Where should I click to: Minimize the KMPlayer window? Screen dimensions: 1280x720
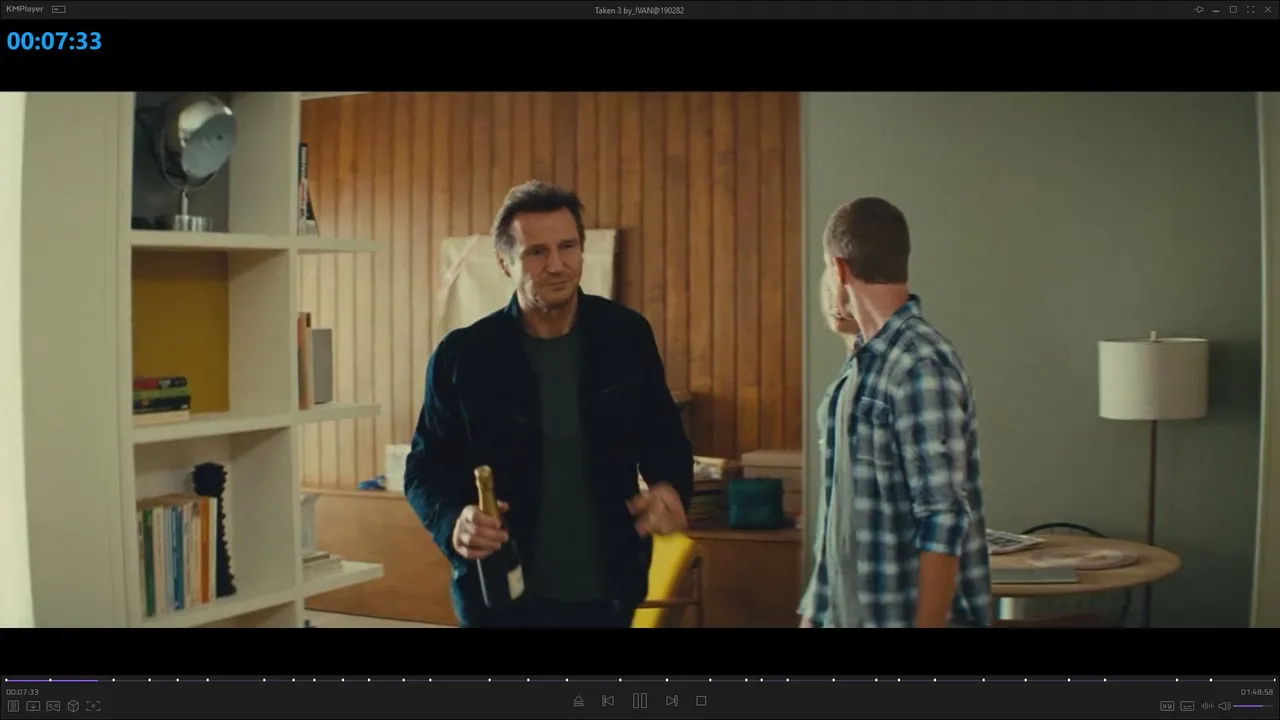click(x=1216, y=9)
